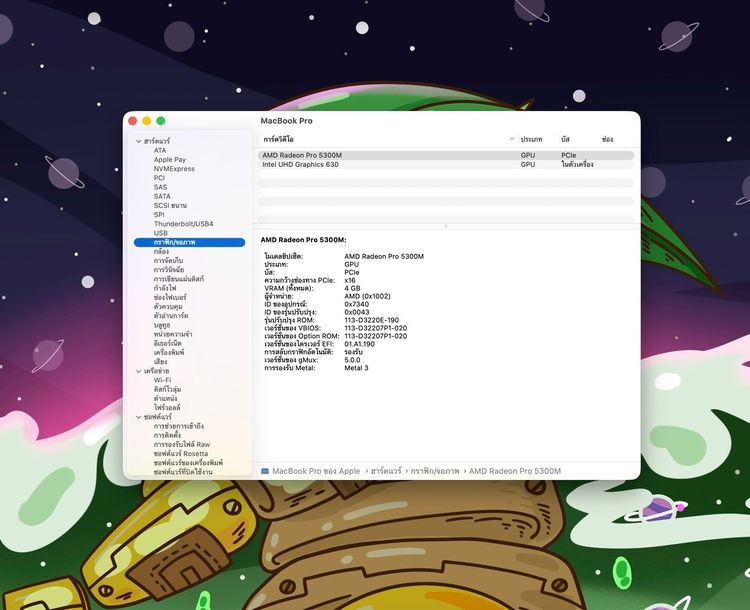Click กราฟิก/จอภาพ in the bottom path bar

tap(435, 471)
